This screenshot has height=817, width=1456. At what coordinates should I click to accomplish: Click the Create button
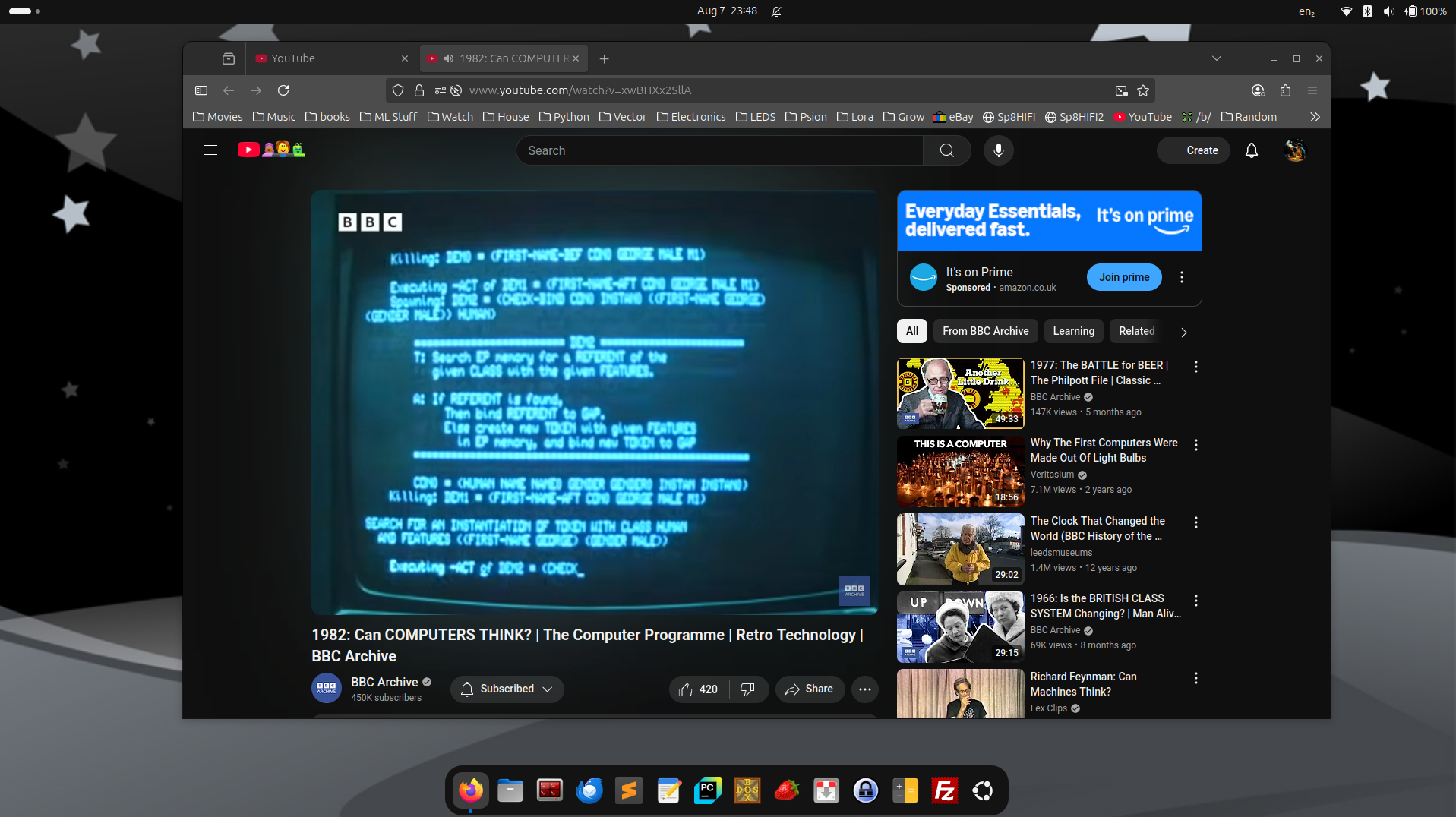click(x=1192, y=150)
